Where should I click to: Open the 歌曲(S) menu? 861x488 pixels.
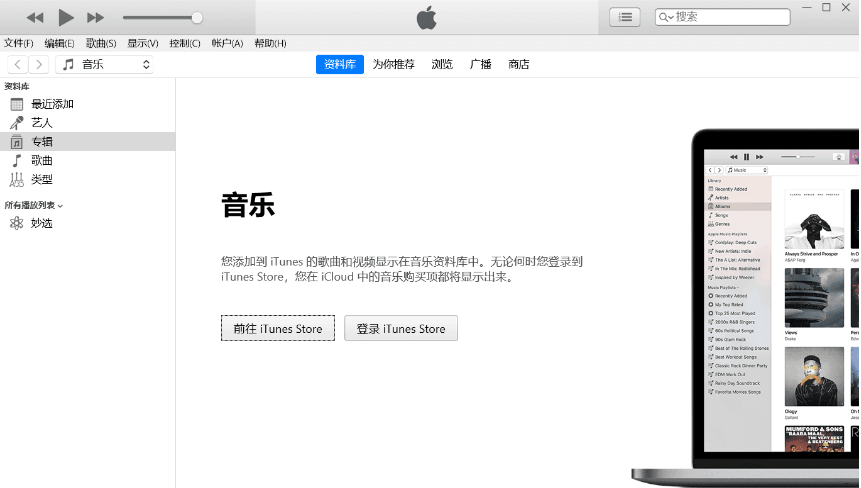point(101,43)
